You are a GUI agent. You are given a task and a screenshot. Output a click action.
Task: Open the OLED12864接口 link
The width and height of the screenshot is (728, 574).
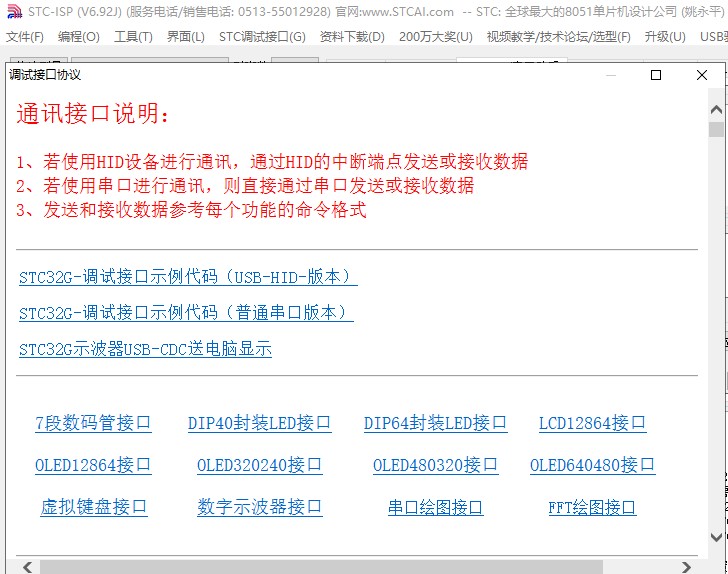(x=93, y=465)
